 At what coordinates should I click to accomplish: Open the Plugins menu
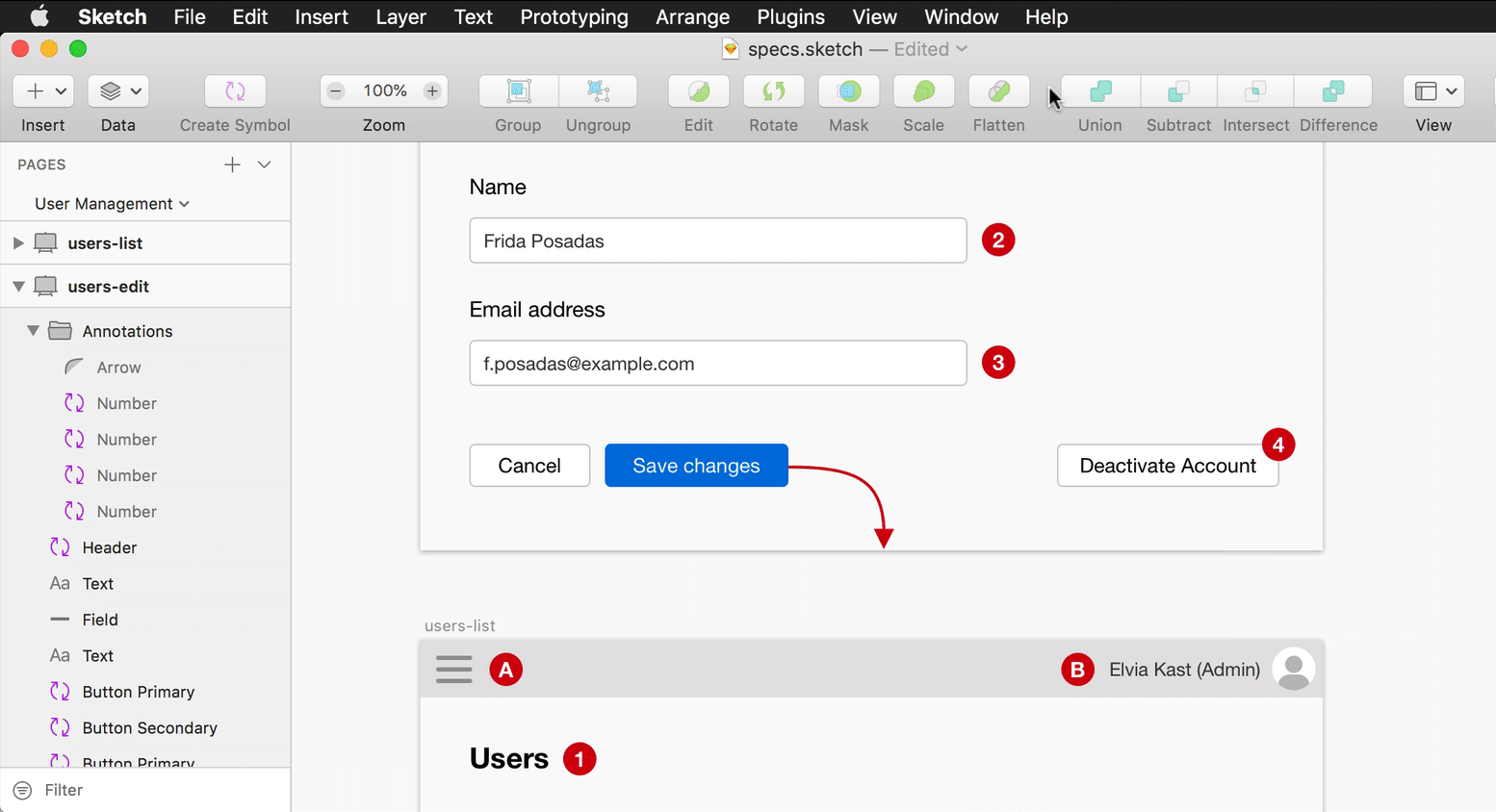pos(790,16)
